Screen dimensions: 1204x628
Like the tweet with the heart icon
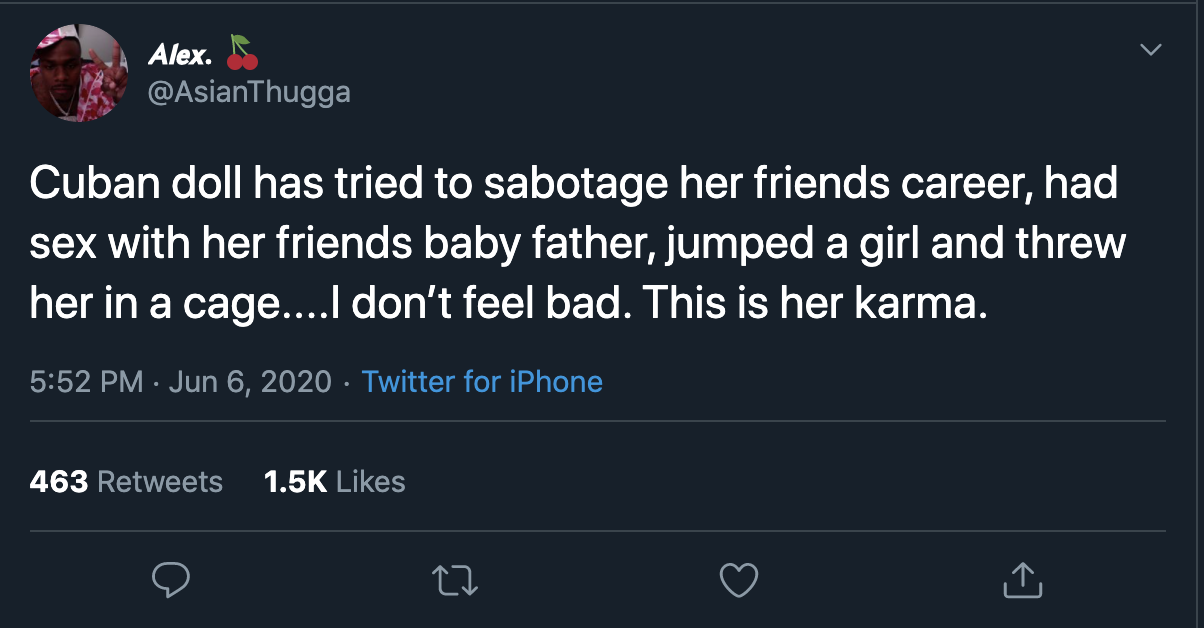pyautogui.click(x=740, y=580)
